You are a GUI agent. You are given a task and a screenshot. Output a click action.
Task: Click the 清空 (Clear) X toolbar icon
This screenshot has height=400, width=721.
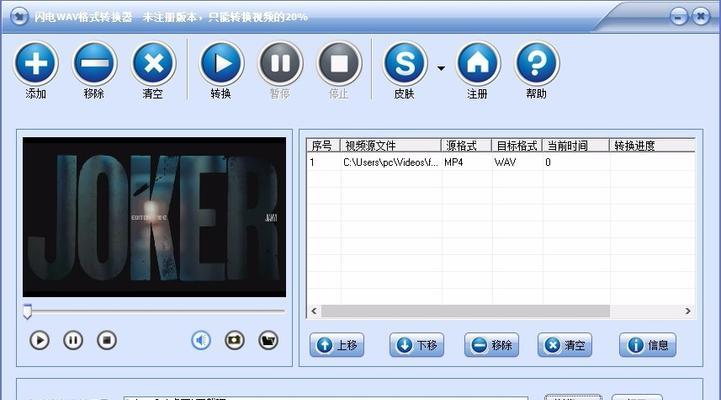coord(154,63)
